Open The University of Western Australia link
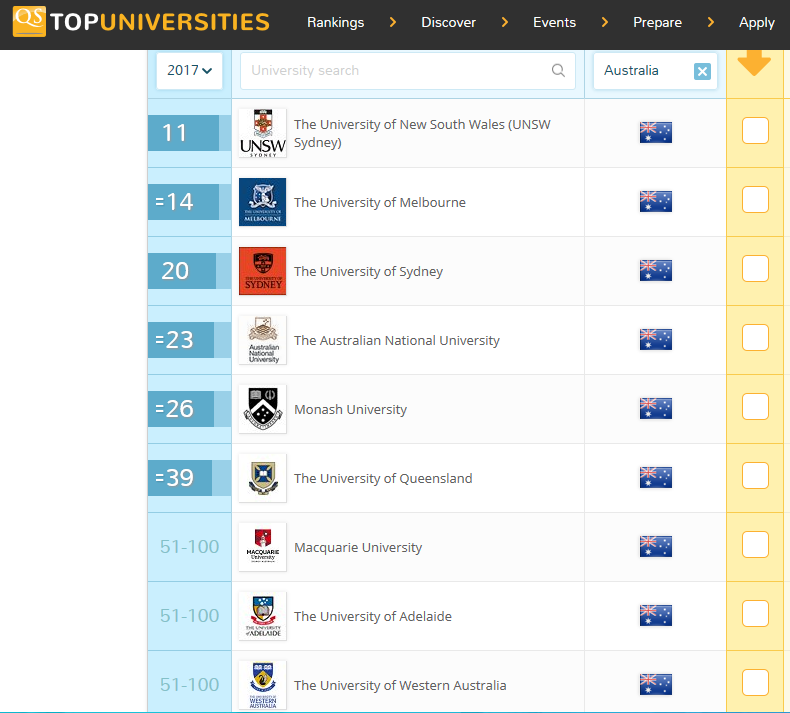Image resolution: width=790 pixels, height=713 pixels. click(400, 686)
